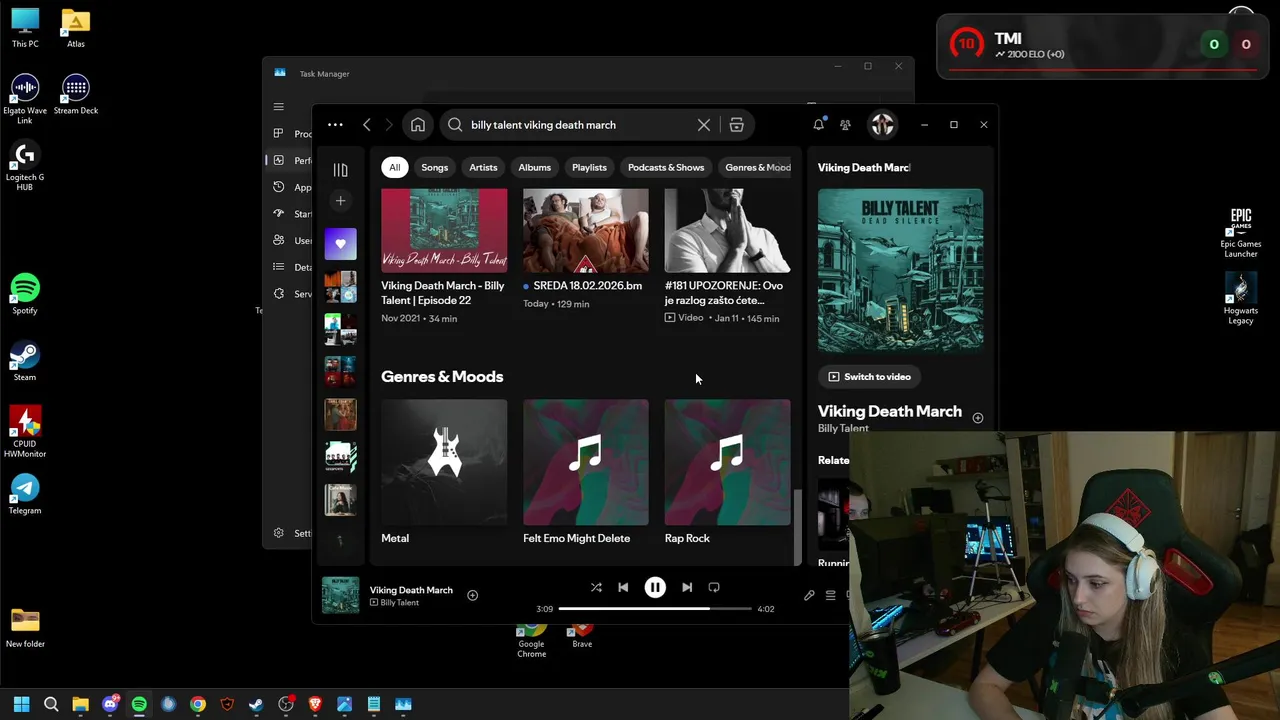Screen dimensions: 1280x720
Task: Filter results by Songs
Action: (435, 168)
